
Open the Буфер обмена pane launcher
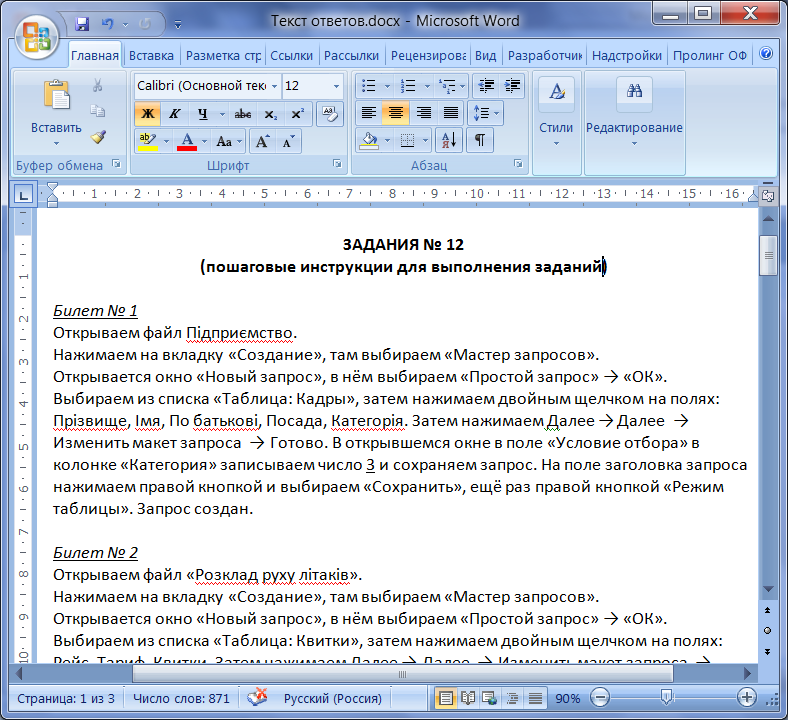117,164
